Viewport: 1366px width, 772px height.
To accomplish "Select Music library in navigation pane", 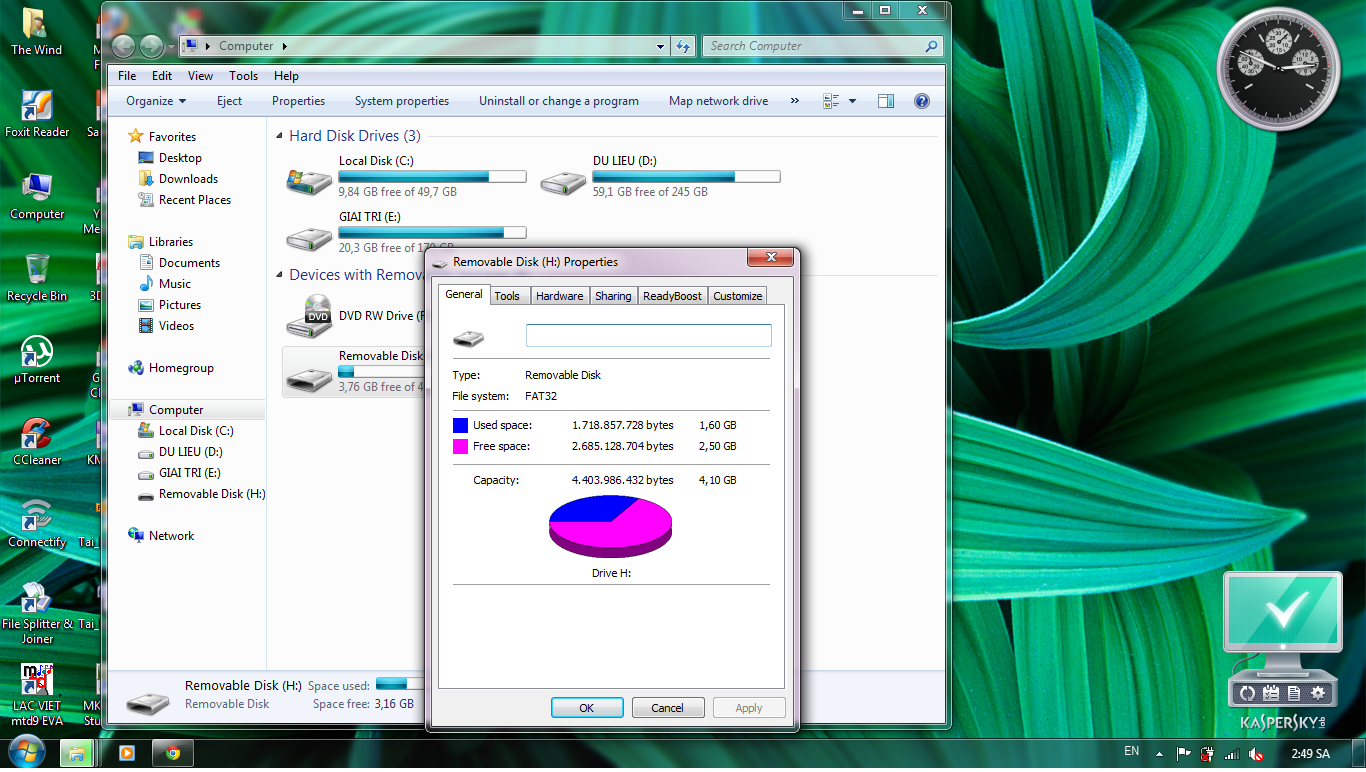I will pyautogui.click(x=174, y=284).
